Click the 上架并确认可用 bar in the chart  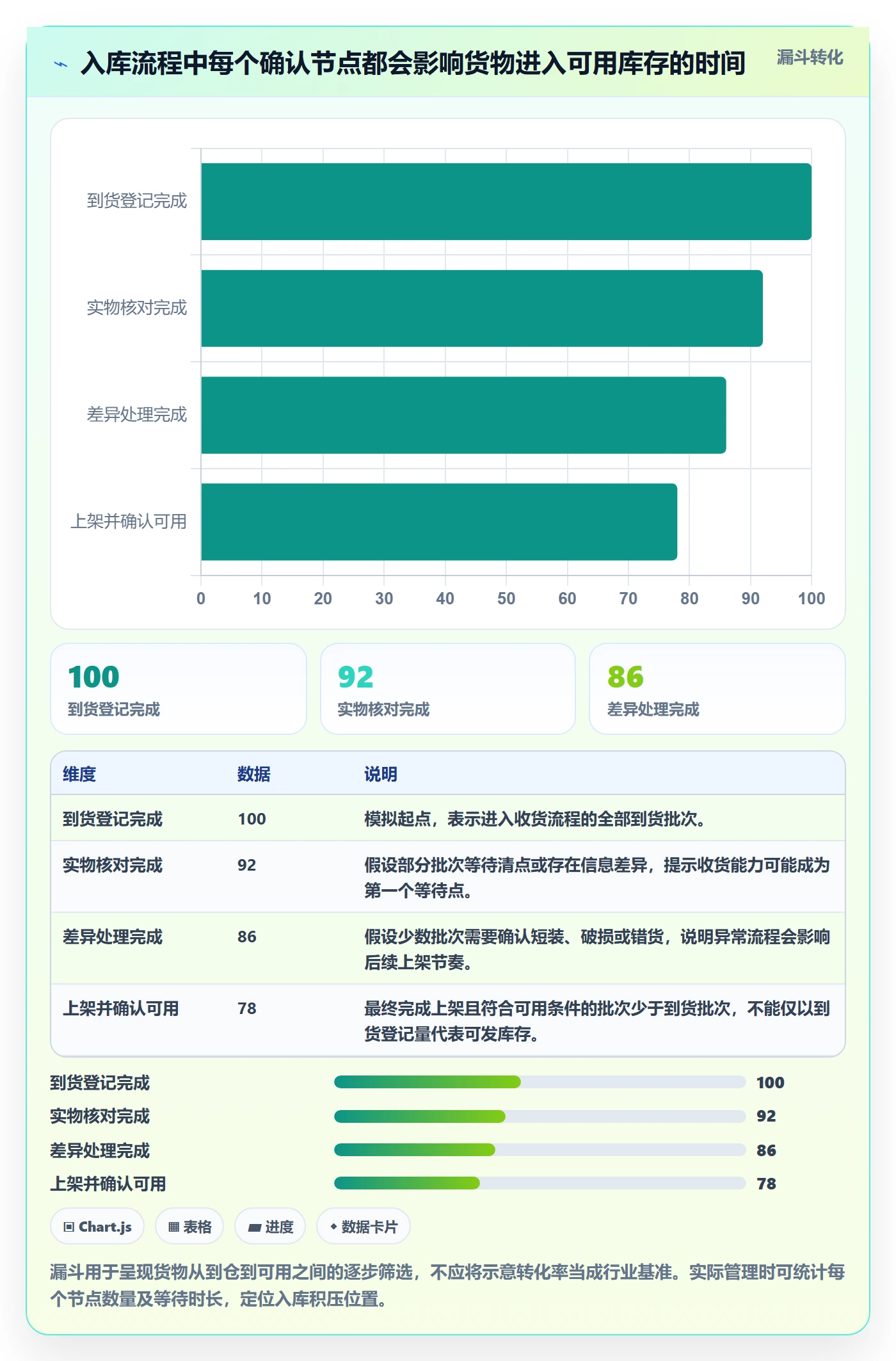pos(439,522)
